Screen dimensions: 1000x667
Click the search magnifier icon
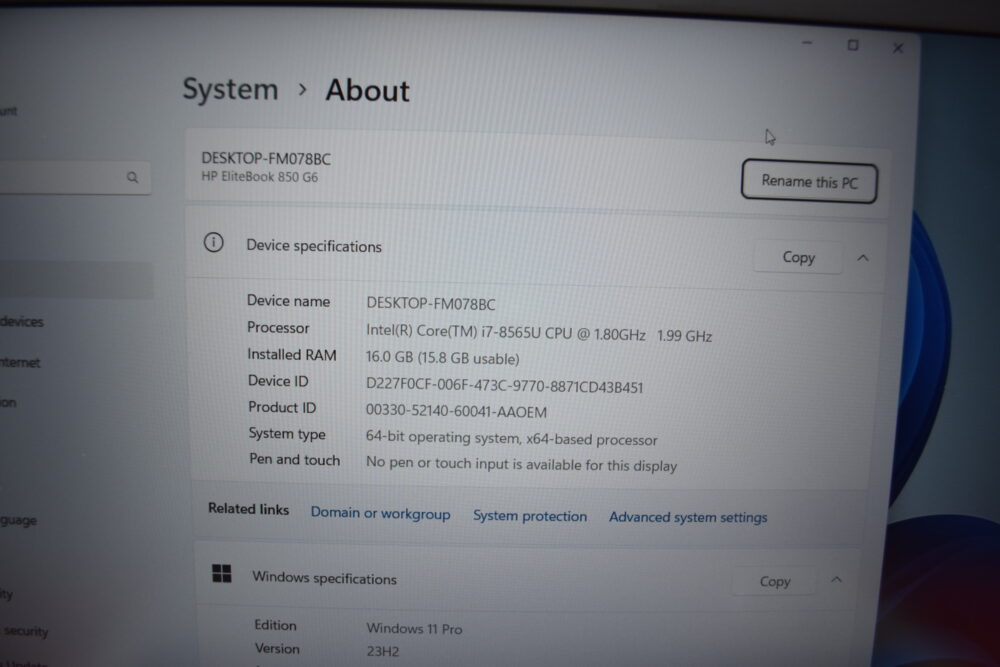click(x=132, y=177)
